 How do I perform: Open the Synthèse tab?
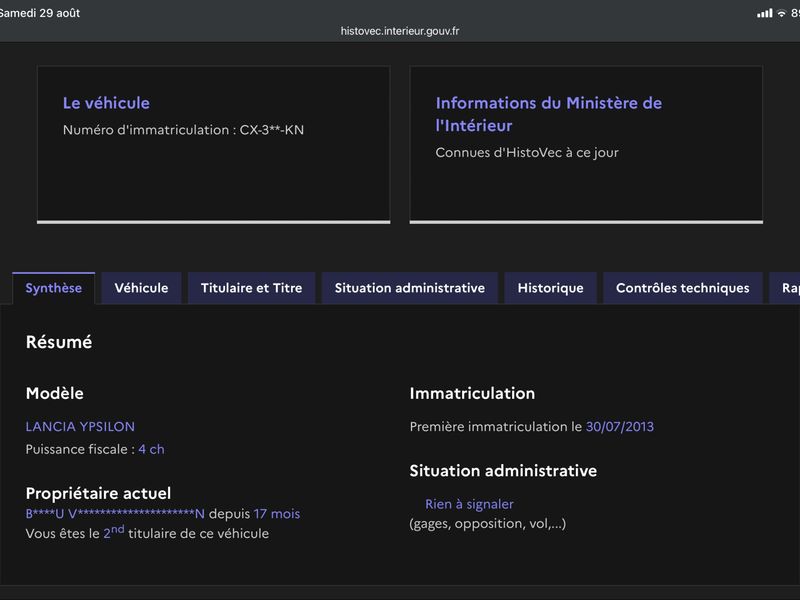point(54,288)
